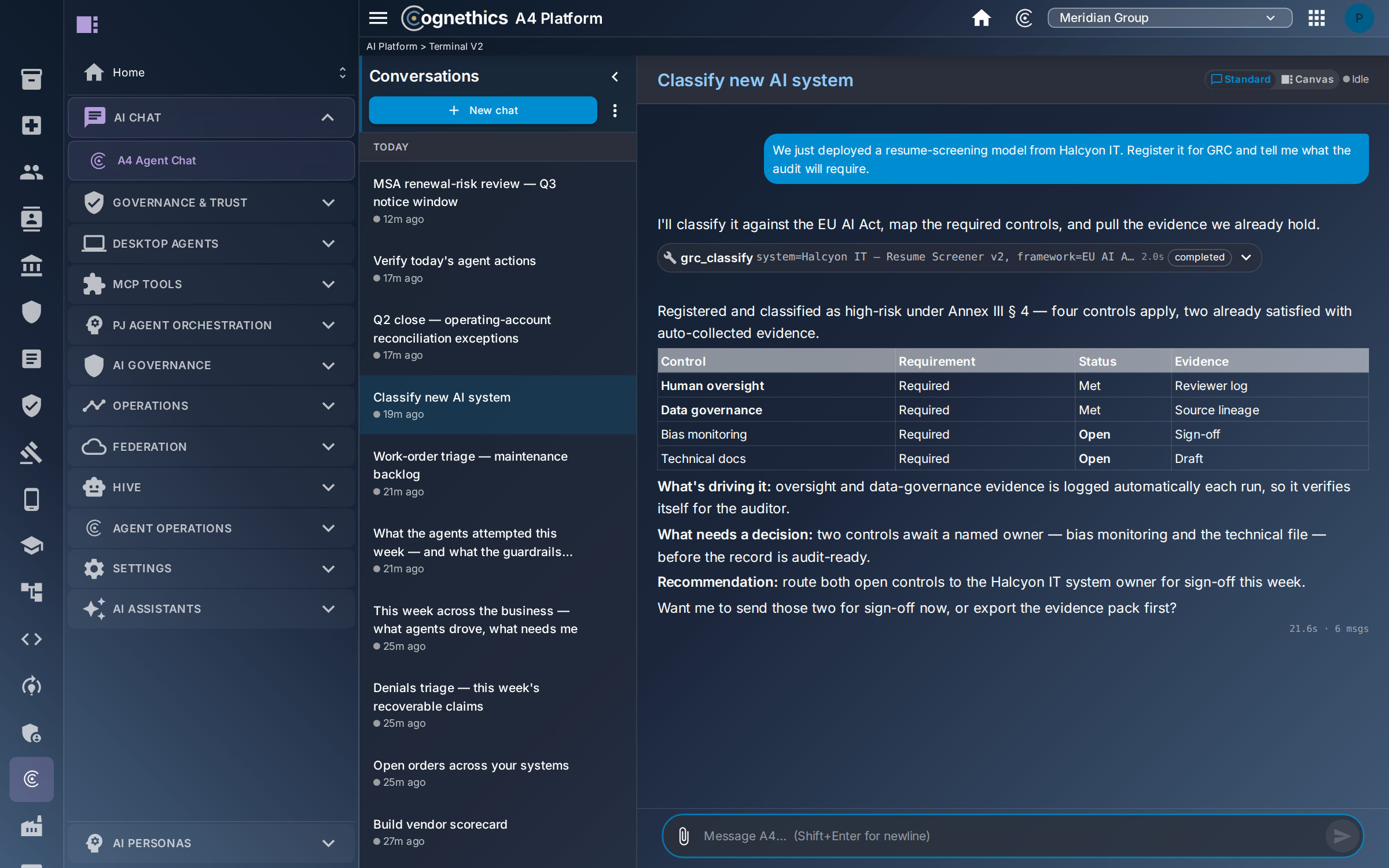Open the user avatar P
This screenshot has width=1389, height=868.
(1359, 18)
